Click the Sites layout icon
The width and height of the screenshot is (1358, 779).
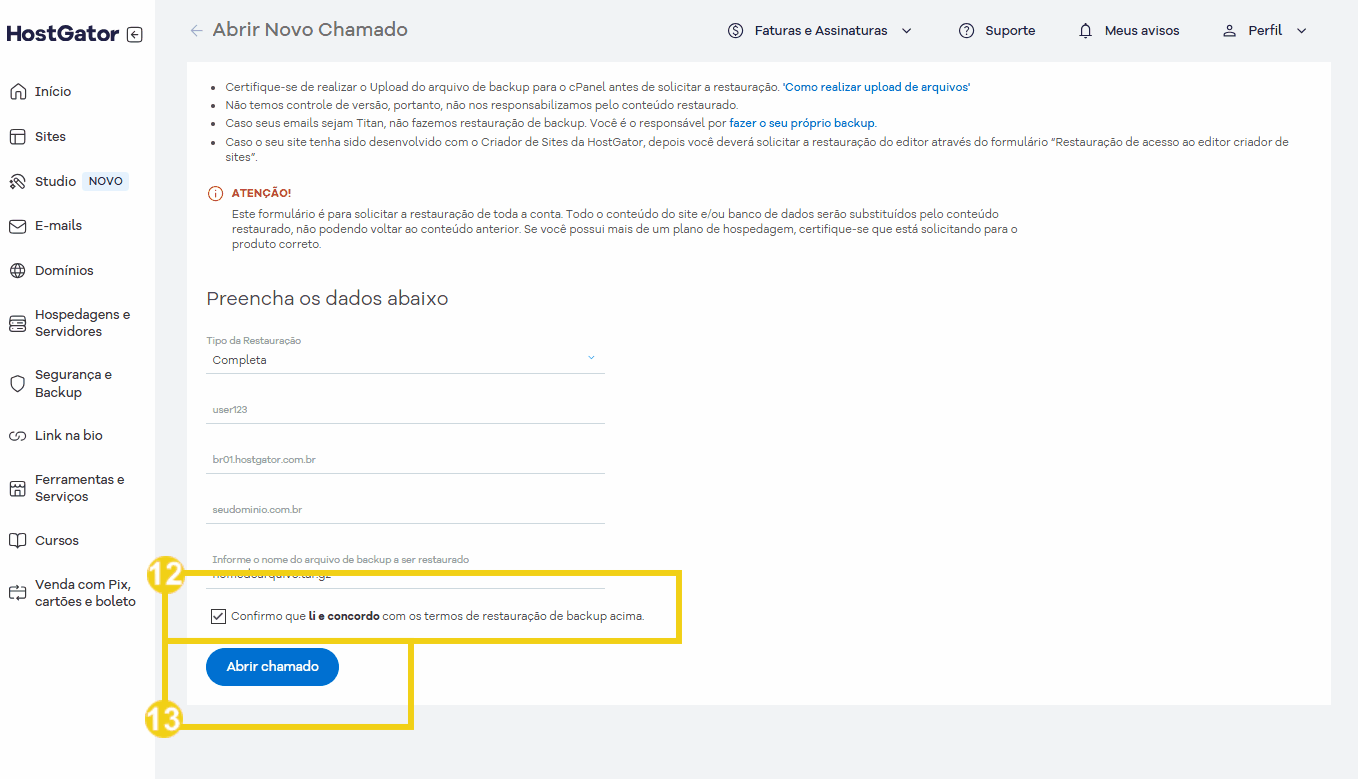coord(17,137)
